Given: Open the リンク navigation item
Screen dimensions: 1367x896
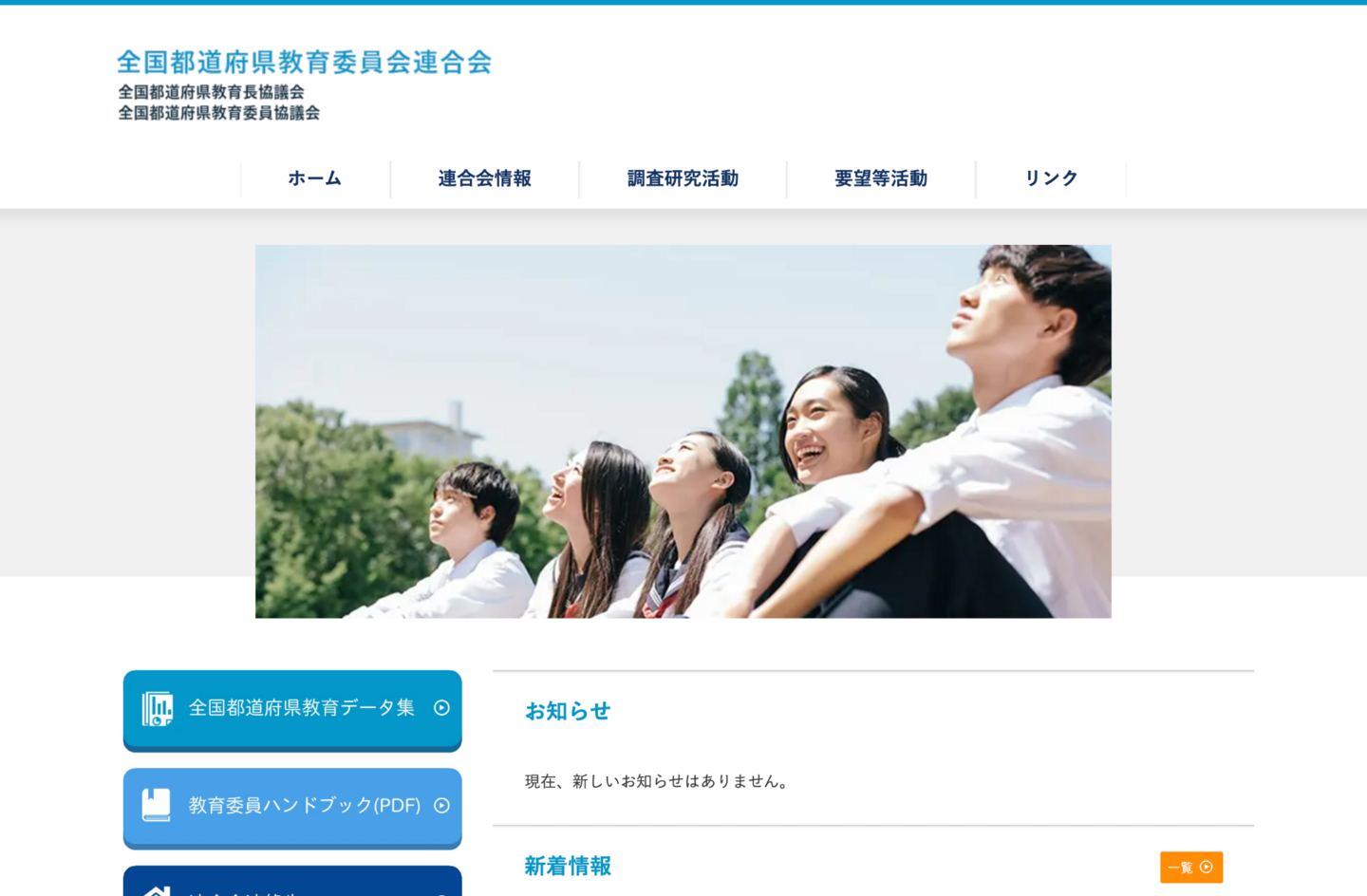Looking at the screenshot, I should (x=1051, y=178).
